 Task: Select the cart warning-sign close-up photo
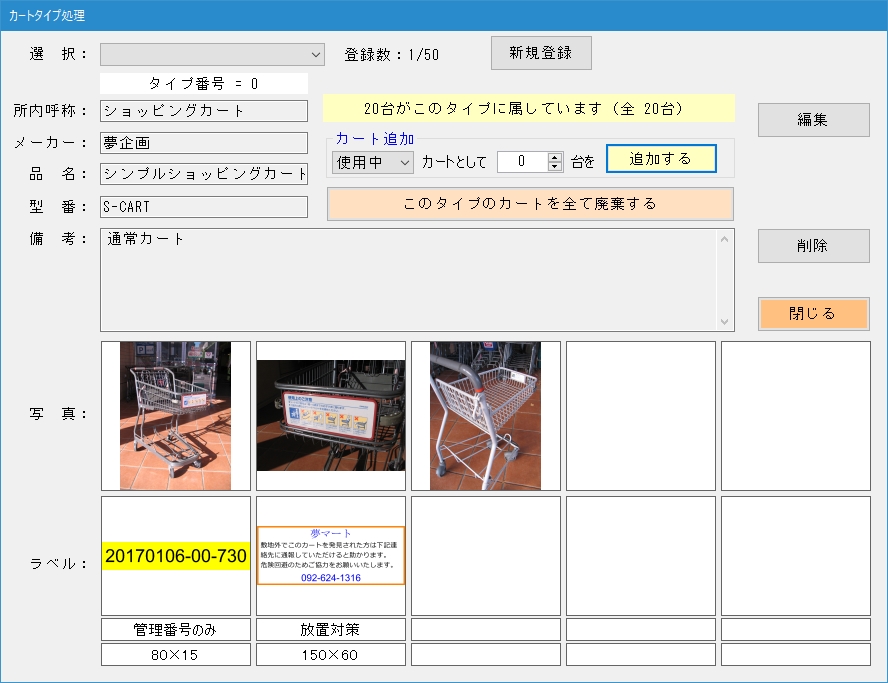331,416
